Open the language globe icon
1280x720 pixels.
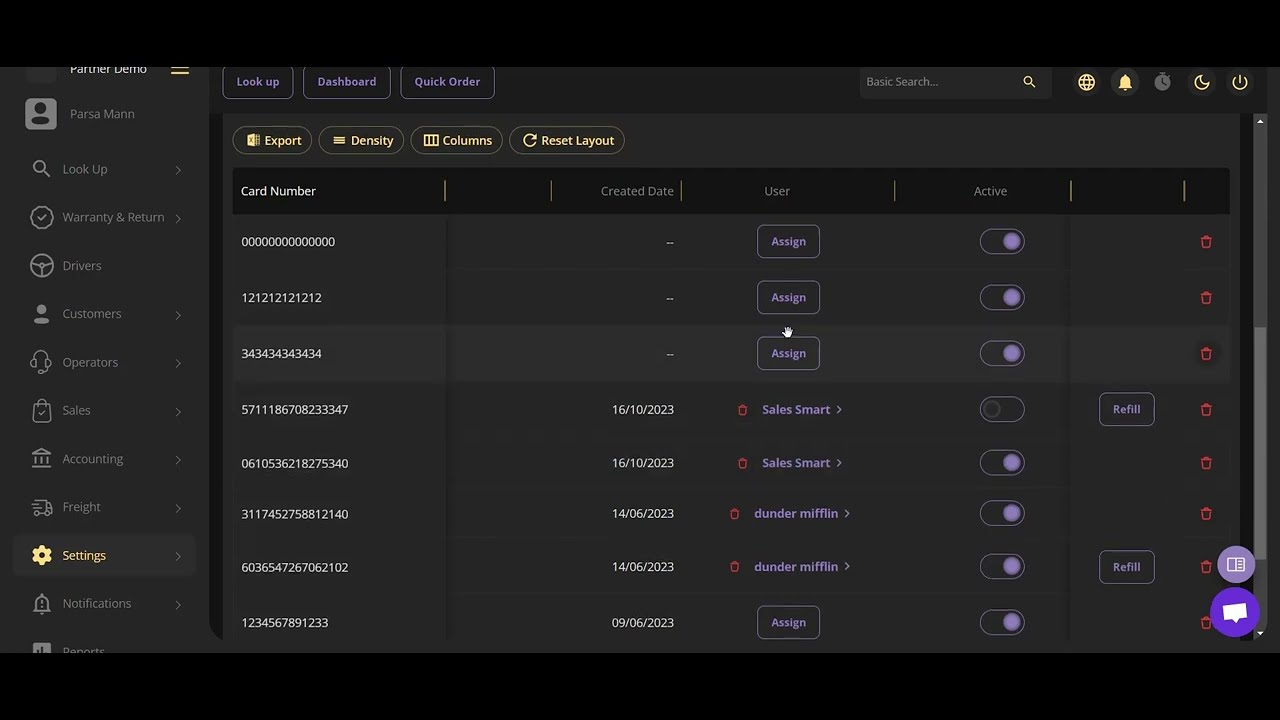pyautogui.click(x=1086, y=82)
